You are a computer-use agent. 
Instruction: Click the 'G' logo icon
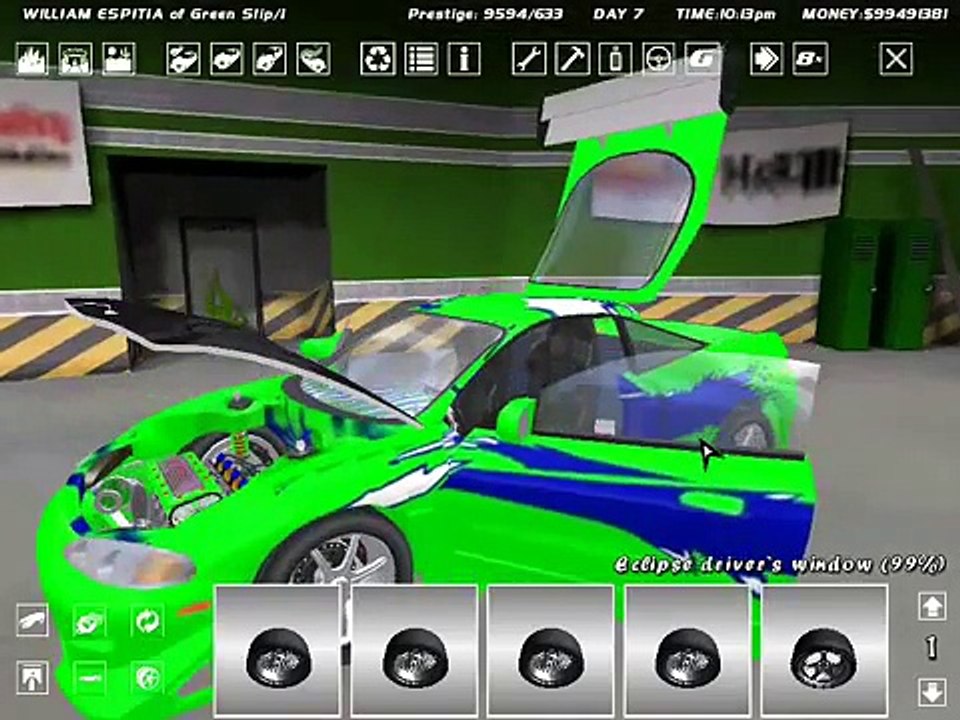point(702,59)
